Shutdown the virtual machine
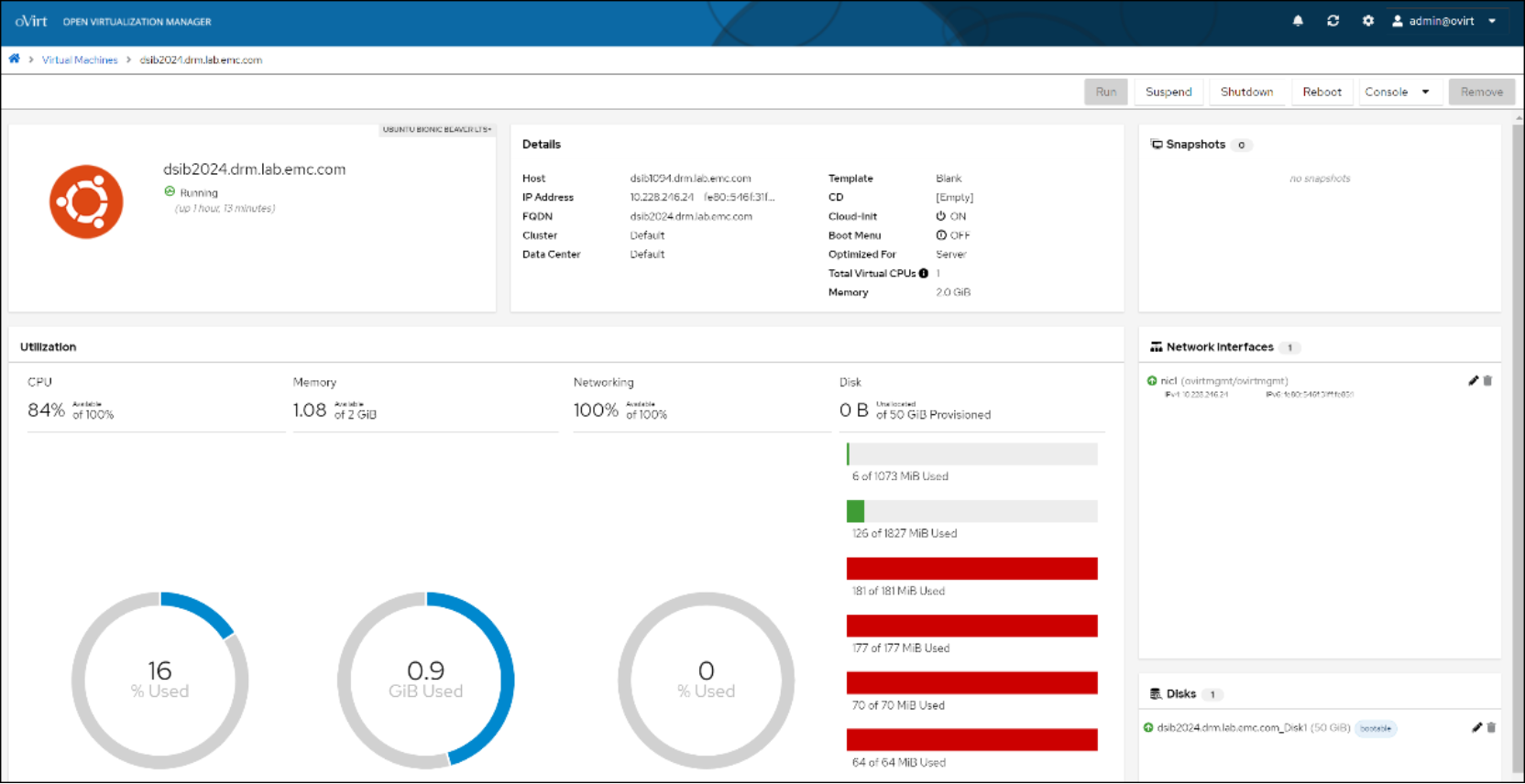 click(x=1246, y=92)
